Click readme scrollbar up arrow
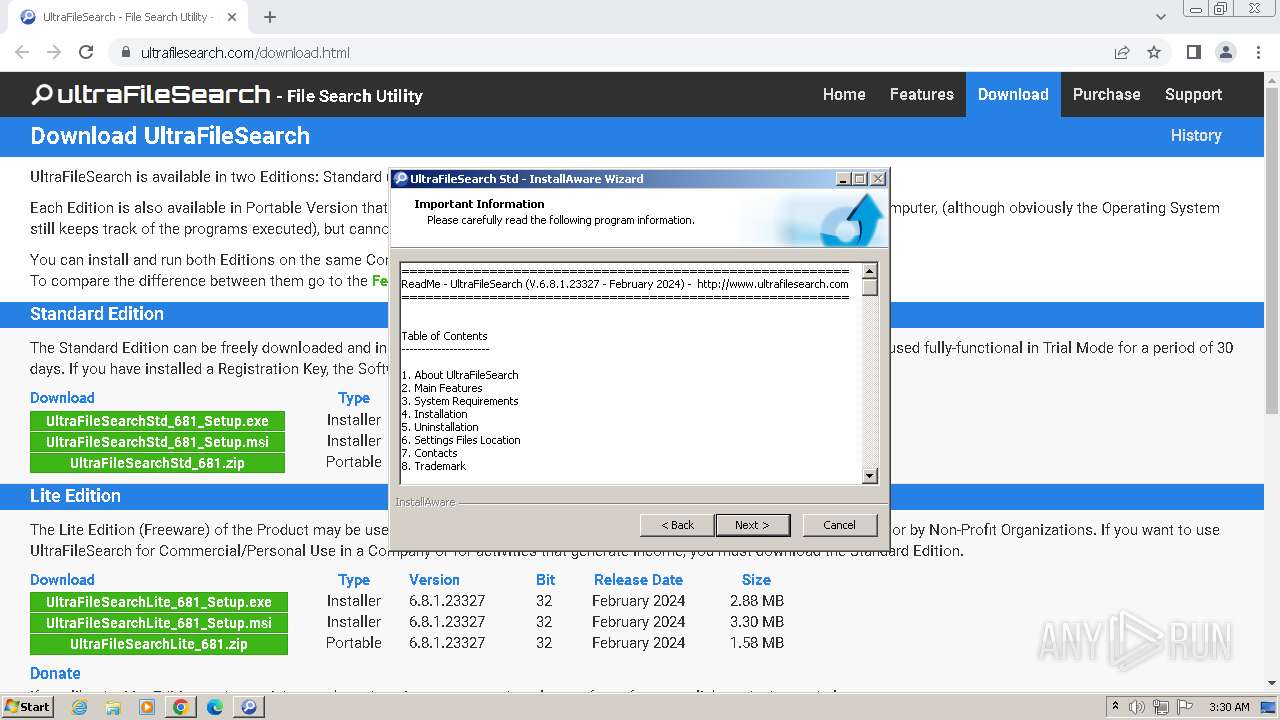This screenshot has height=720, width=1280. click(x=869, y=271)
